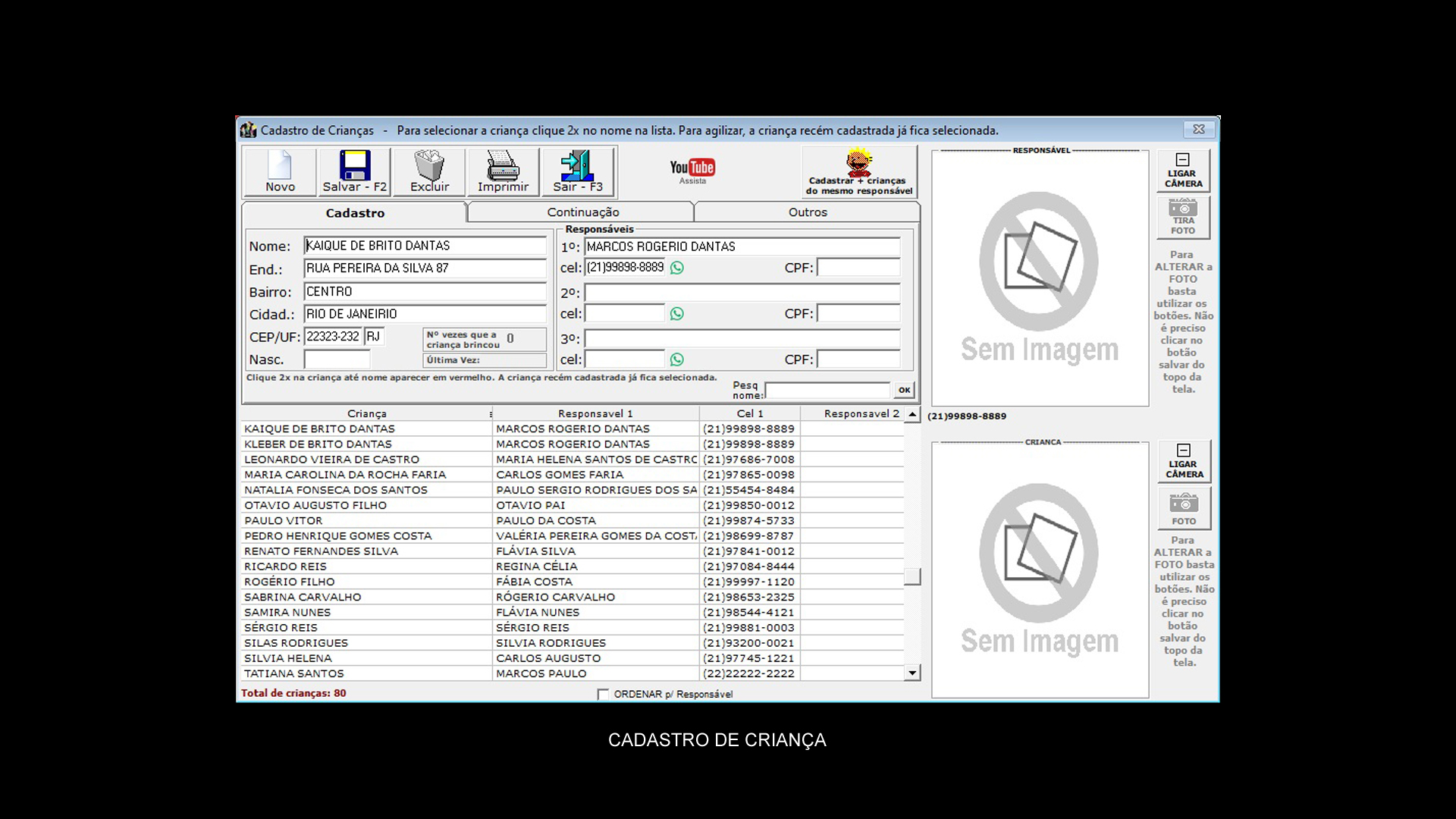Click the list scroll down arrow
The width and height of the screenshot is (1456, 819).
coord(912,673)
